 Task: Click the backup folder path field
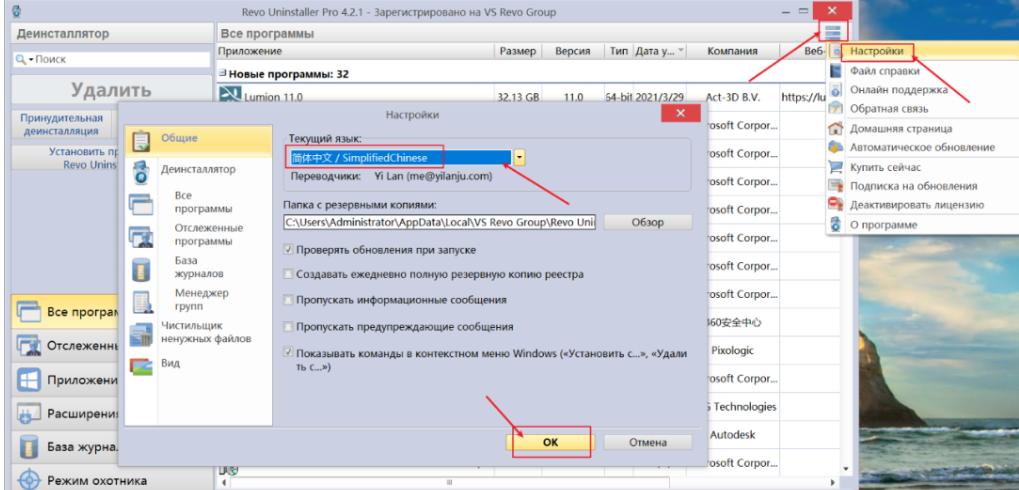coord(439,222)
